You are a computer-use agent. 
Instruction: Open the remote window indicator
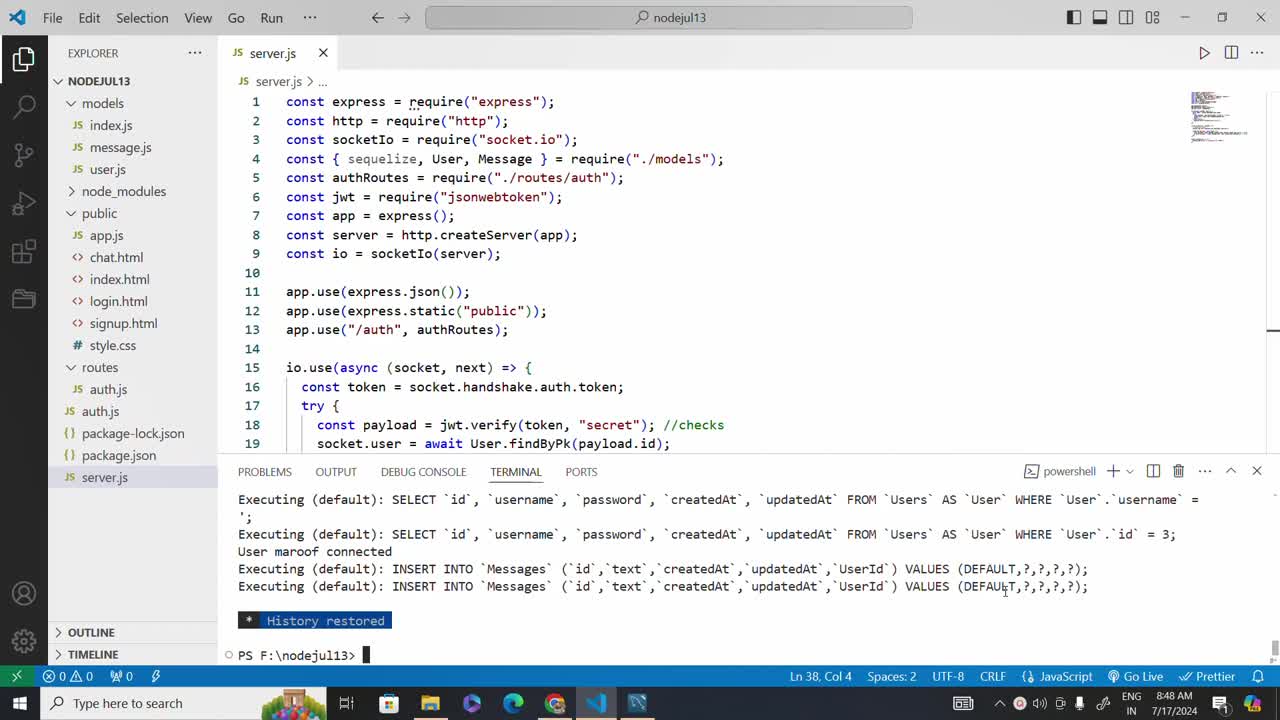point(16,676)
